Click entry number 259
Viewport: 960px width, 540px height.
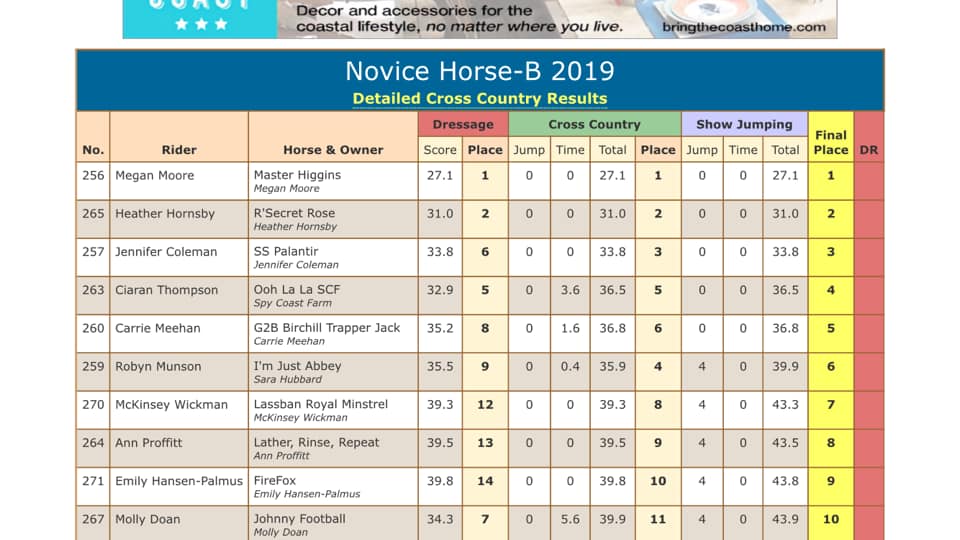(x=93, y=366)
